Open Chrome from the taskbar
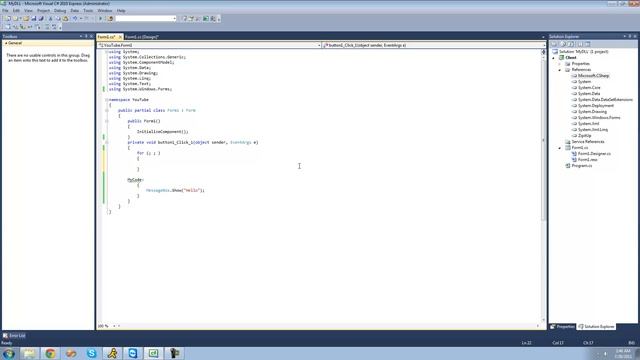Screen dimensions: 640x360 [50, 353]
